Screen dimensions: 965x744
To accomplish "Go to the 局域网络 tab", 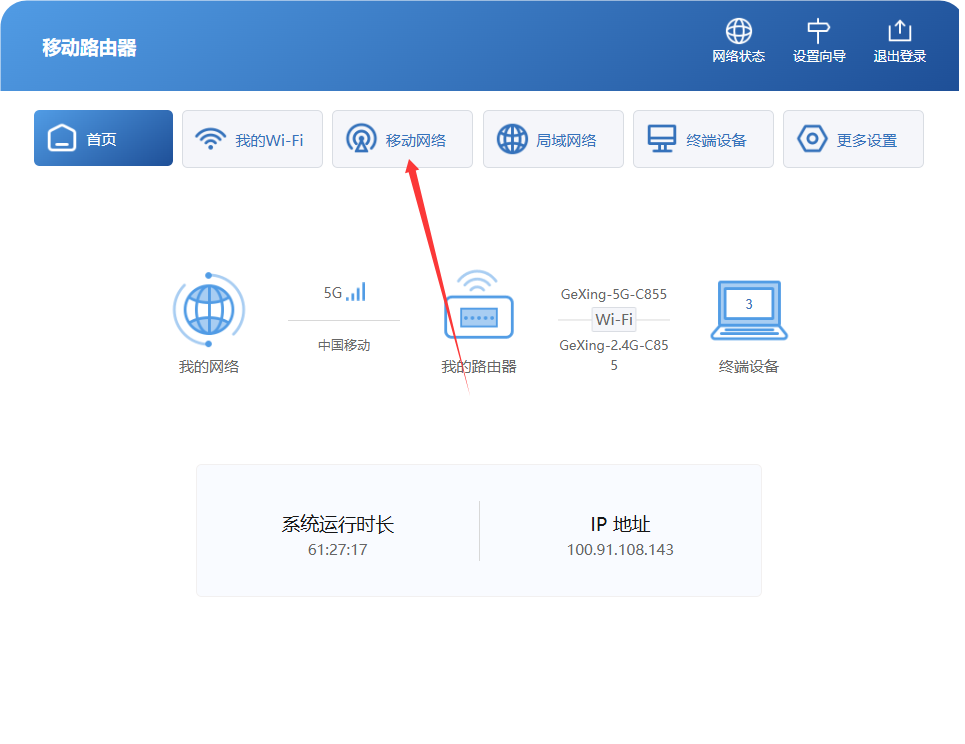I will pyautogui.click(x=553, y=139).
